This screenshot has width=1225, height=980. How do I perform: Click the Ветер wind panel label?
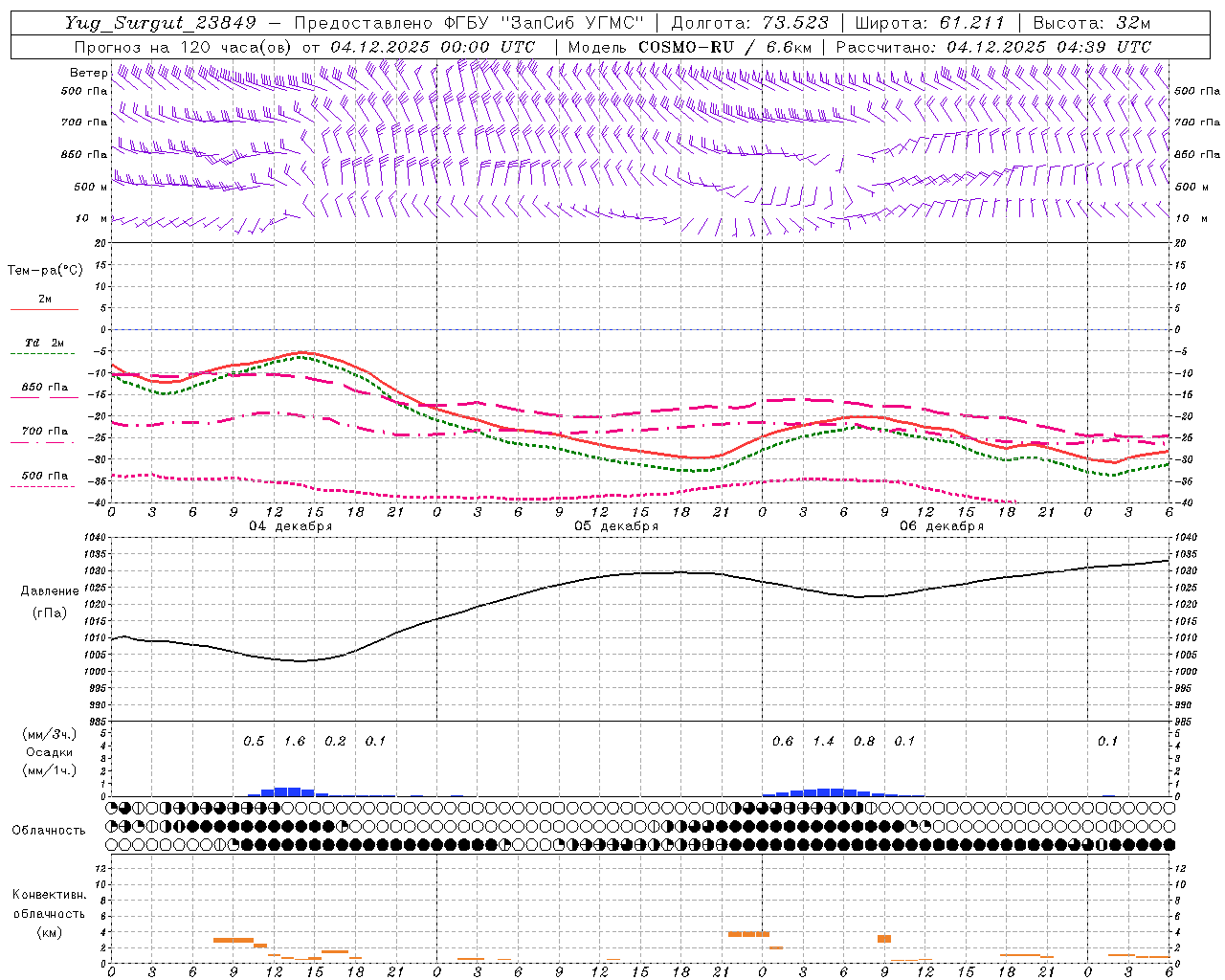point(88,73)
